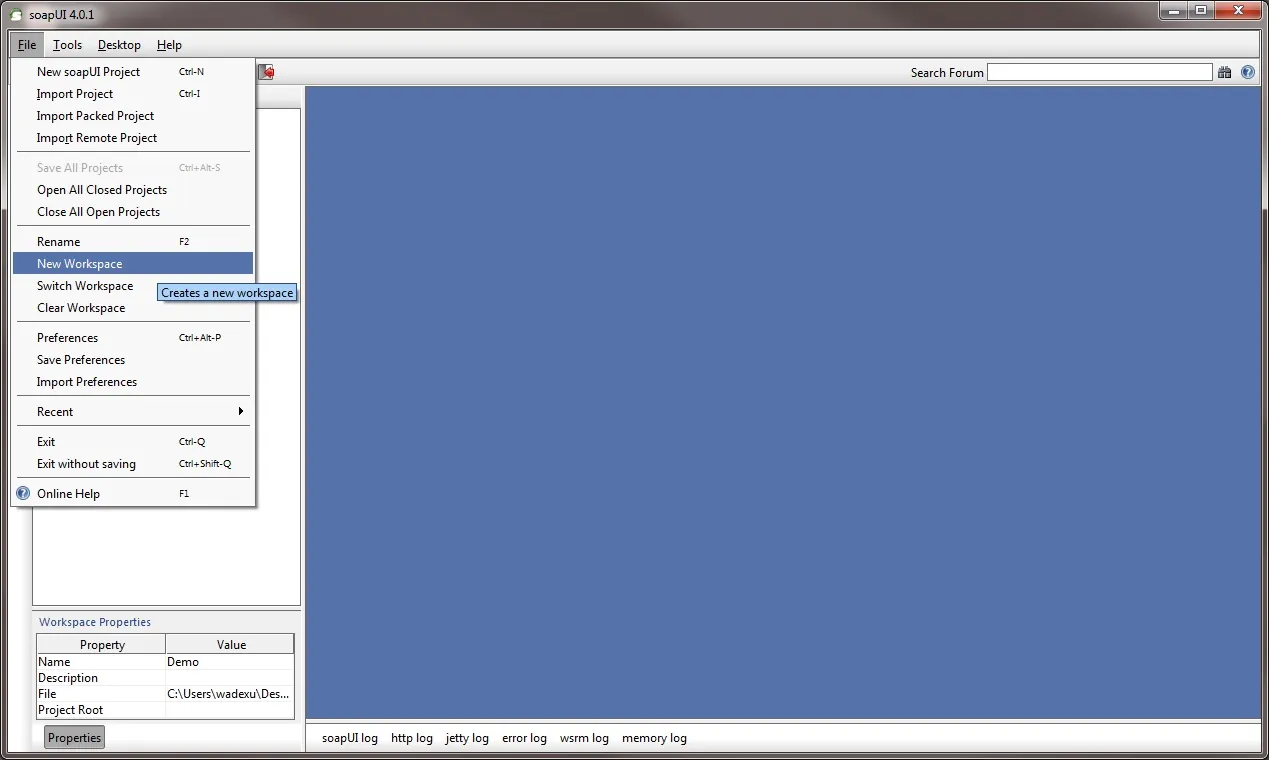Open the Help menu
The height and width of the screenshot is (760, 1269).
pos(169,45)
